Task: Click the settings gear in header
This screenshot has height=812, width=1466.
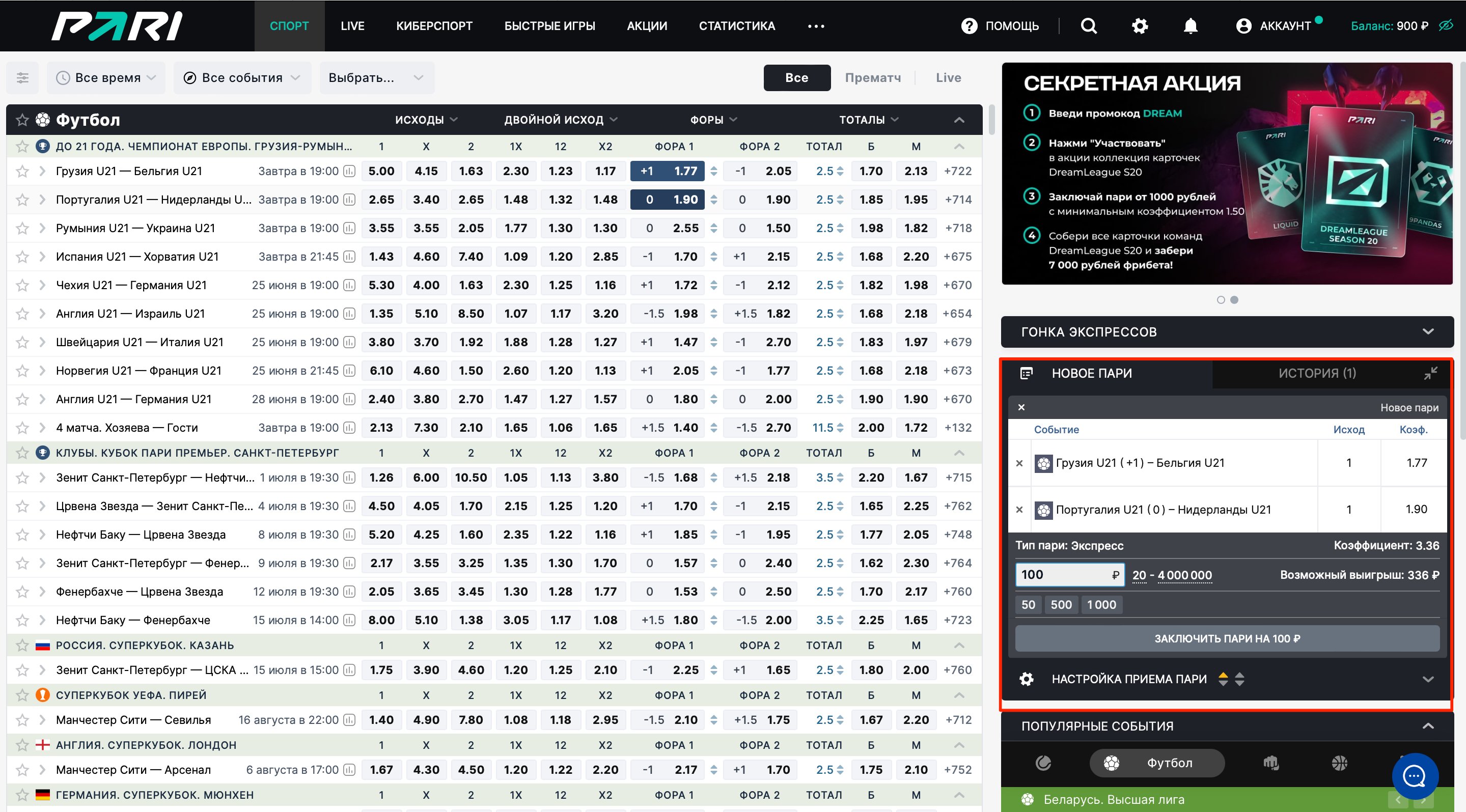Action: pos(1140,26)
